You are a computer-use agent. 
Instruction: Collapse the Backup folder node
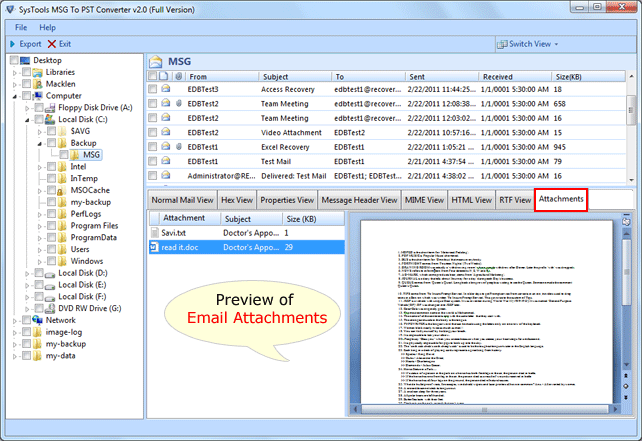pos(39,144)
